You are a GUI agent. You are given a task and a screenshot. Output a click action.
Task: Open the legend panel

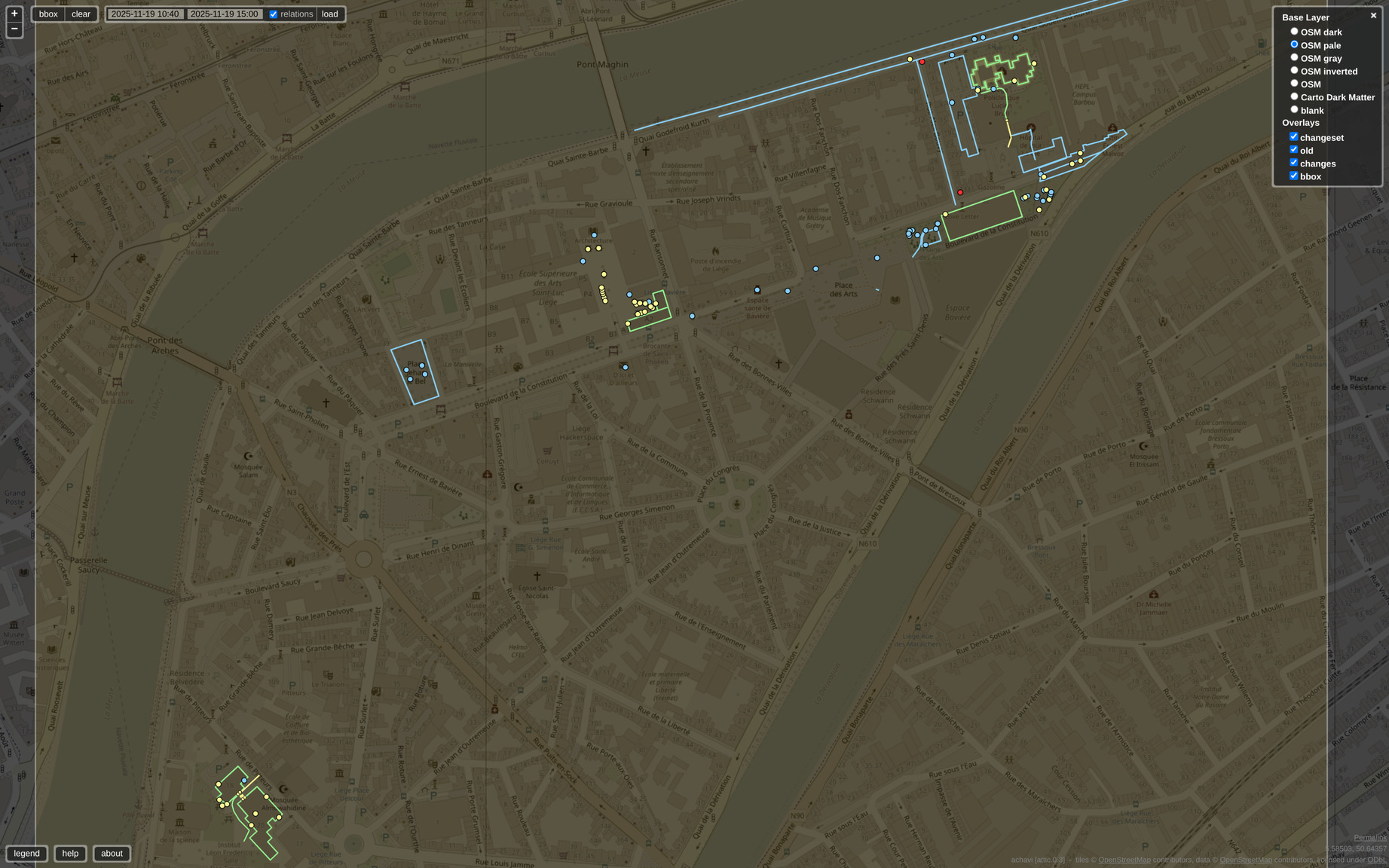coord(27,854)
